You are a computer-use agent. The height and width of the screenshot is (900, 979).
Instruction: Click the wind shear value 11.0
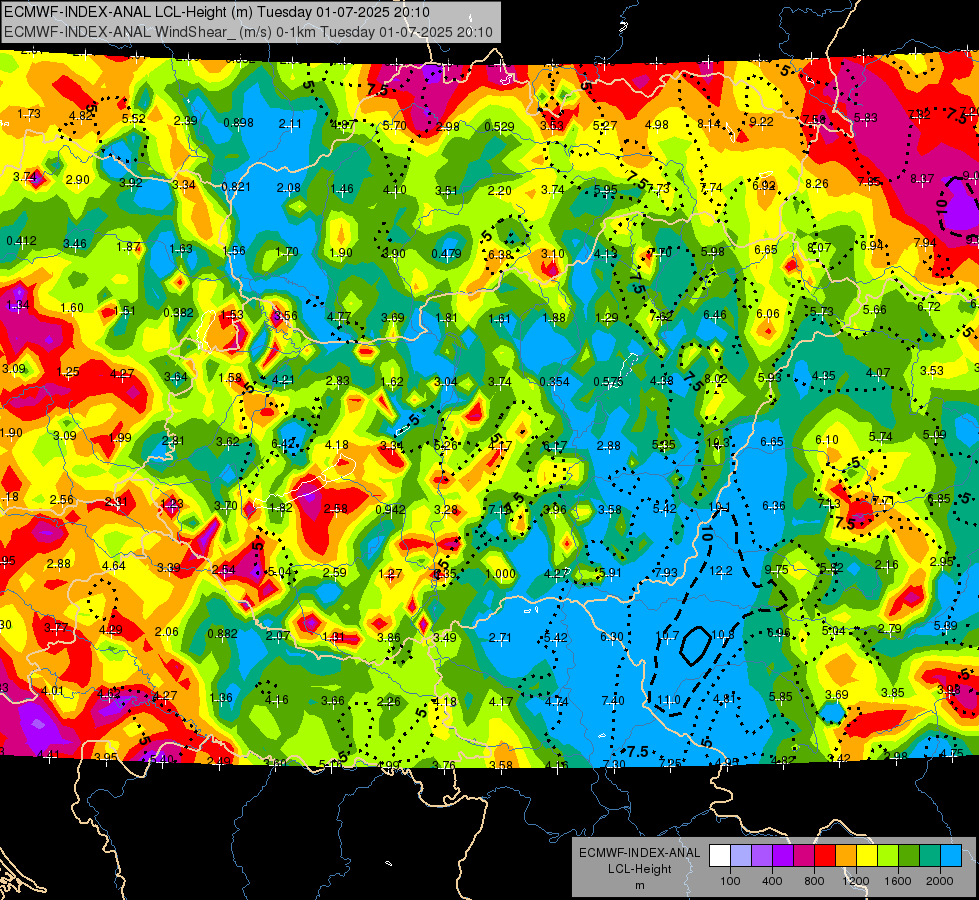click(669, 700)
